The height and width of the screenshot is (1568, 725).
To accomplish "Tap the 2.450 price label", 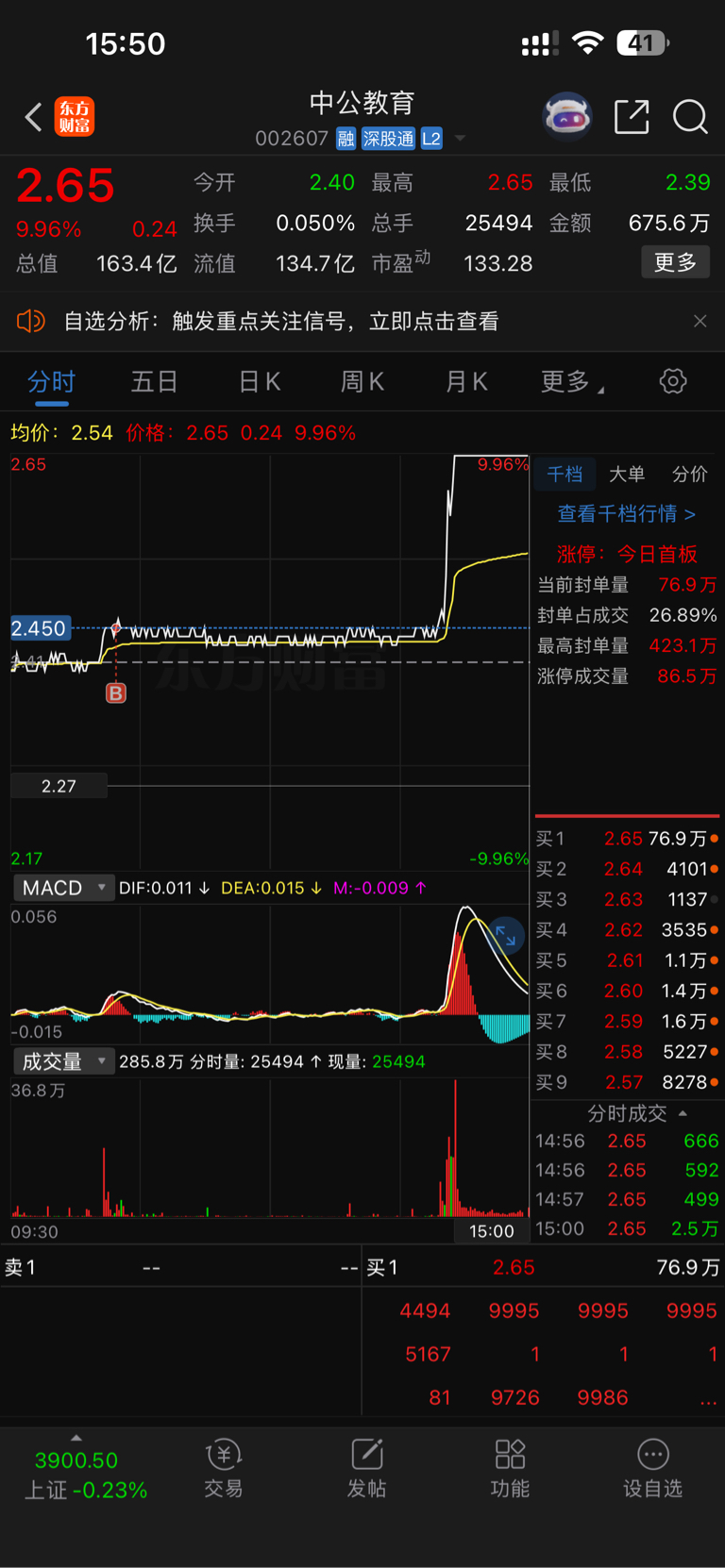I will point(40,628).
